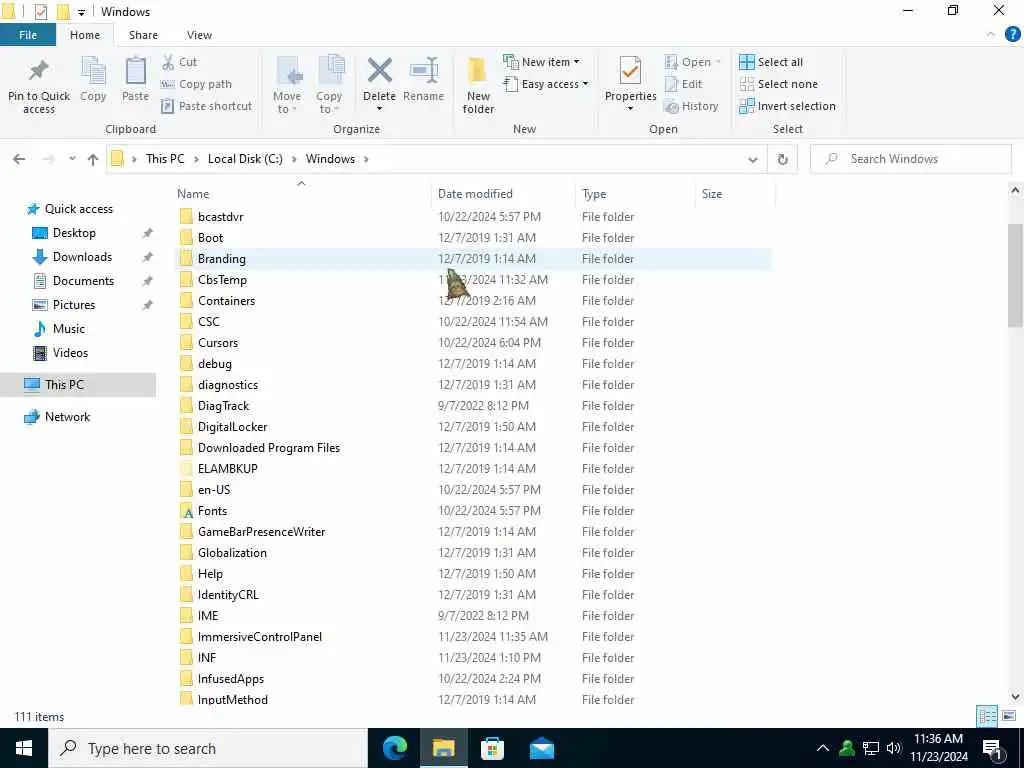Select Network in navigation pane
1024x768 pixels.
pos(67,417)
